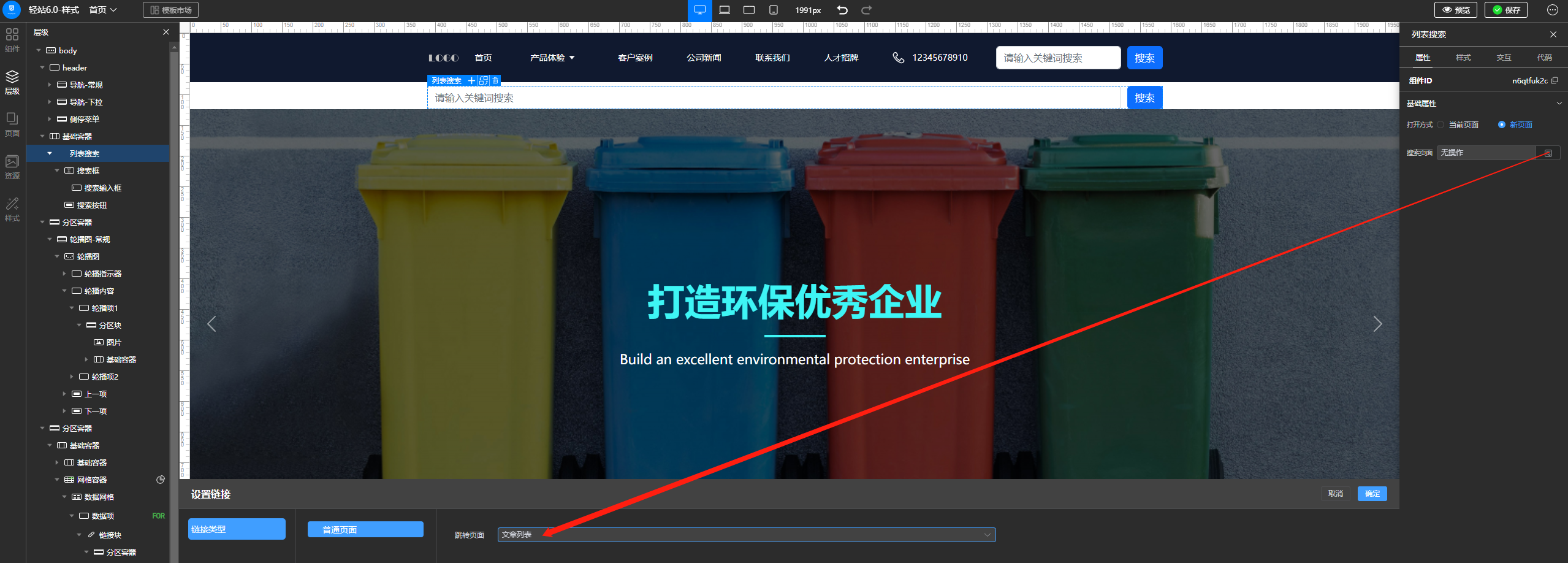The width and height of the screenshot is (1568, 563).
Task: Go to previous carousel slide arrow
Action: coord(211,324)
